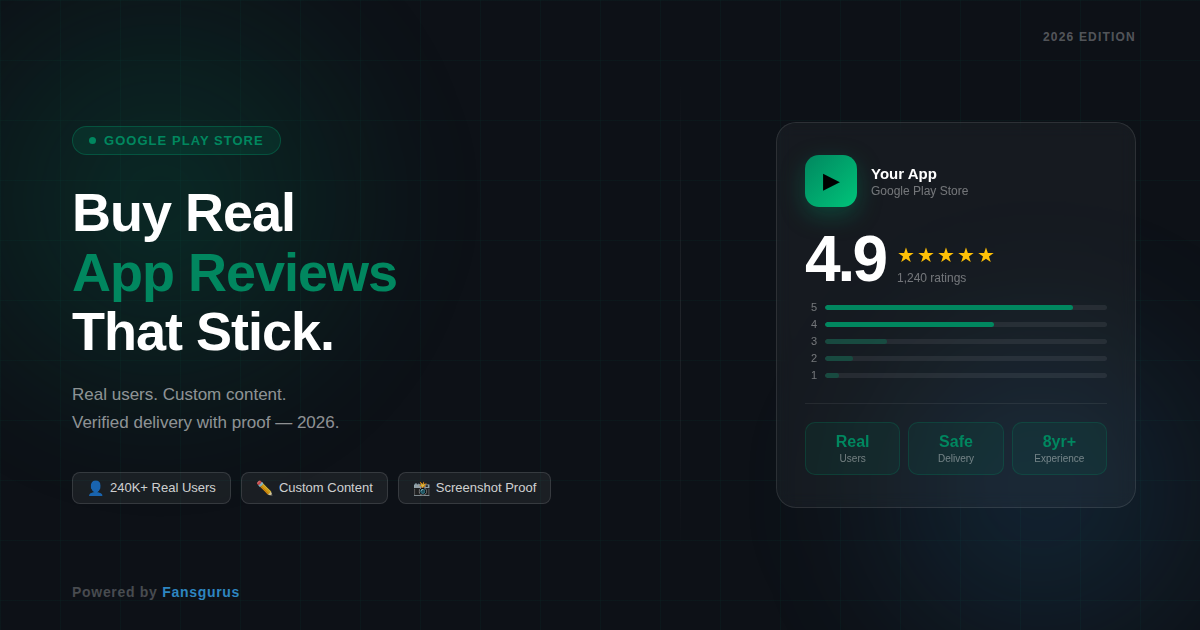The width and height of the screenshot is (1200, 630).
Task: Click the Screenshot Proof pill
Action: [474, 488]
